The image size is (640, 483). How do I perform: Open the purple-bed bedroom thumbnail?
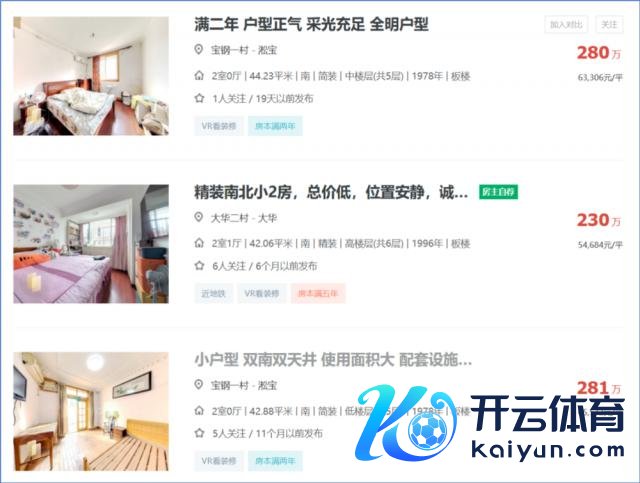pyautogui.click(x=91, y=244)
